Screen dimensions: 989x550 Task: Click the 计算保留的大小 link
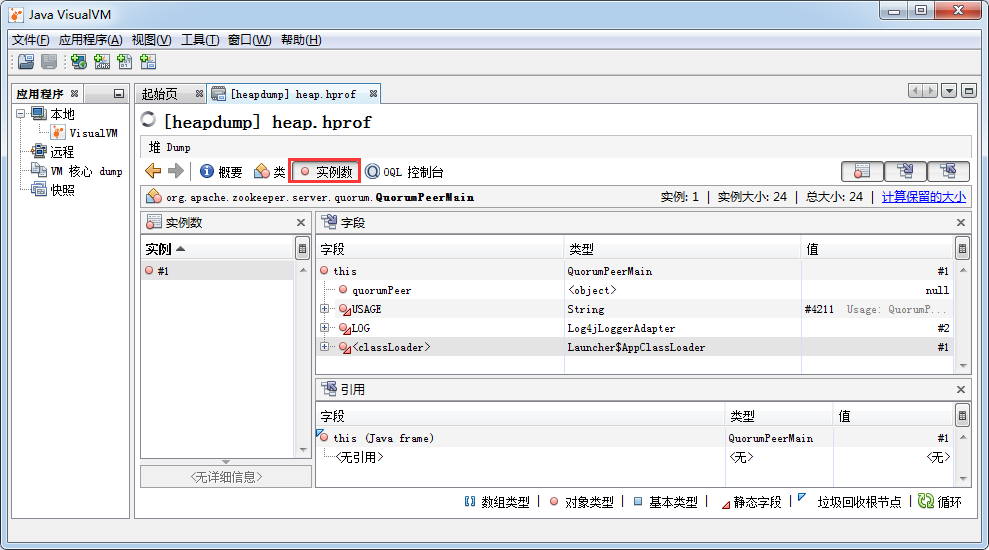pyautogui.click(x=923, y=197)
